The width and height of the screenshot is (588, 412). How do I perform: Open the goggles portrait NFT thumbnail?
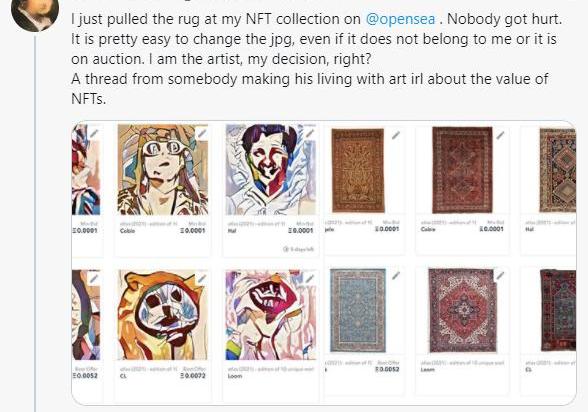[x=163, y=170]
